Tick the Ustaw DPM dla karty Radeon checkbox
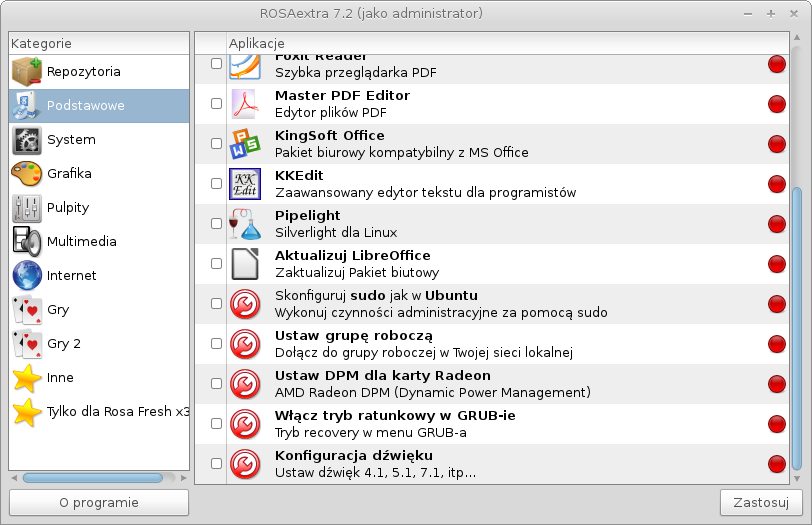Viewport: 812px width, 525px height. pyautogui.click(x=216, y=383)
